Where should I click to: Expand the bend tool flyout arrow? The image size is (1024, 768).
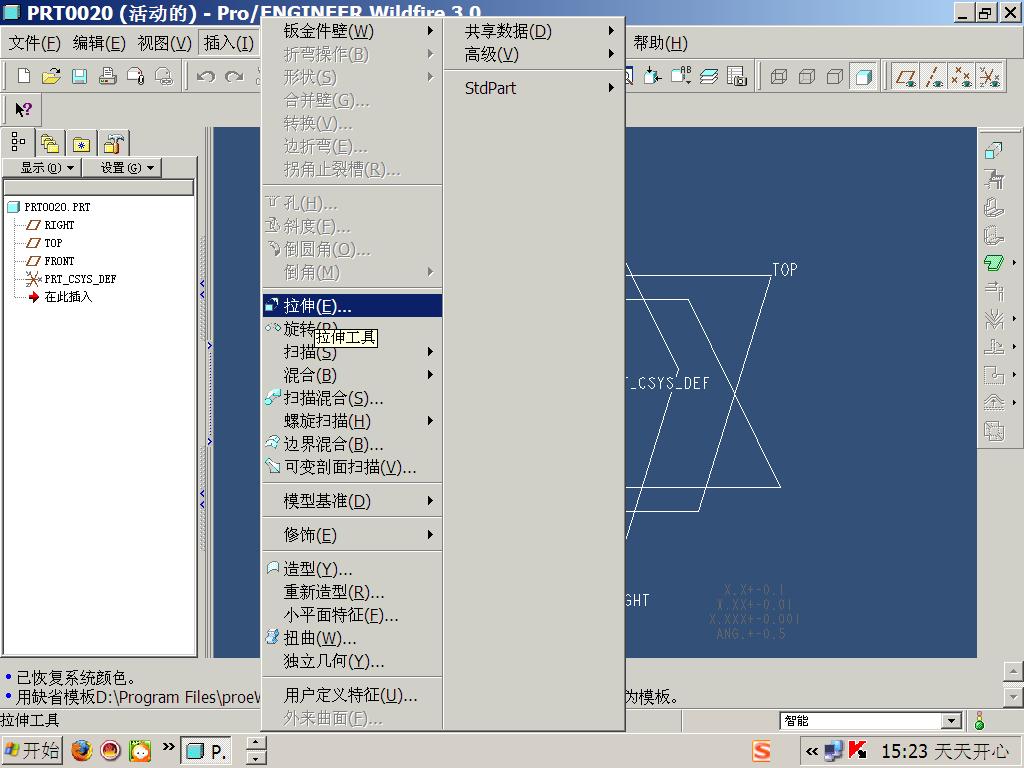1014,319
